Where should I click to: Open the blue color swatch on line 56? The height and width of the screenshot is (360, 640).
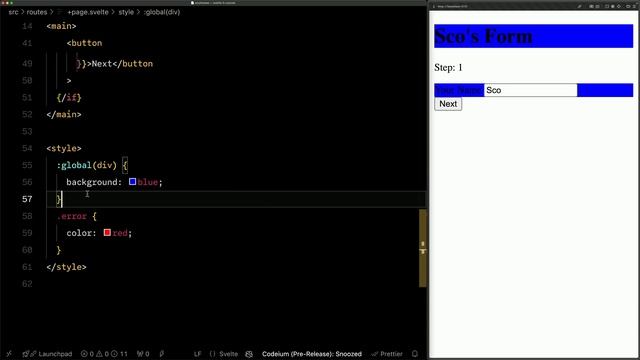(x=132, y=182)
